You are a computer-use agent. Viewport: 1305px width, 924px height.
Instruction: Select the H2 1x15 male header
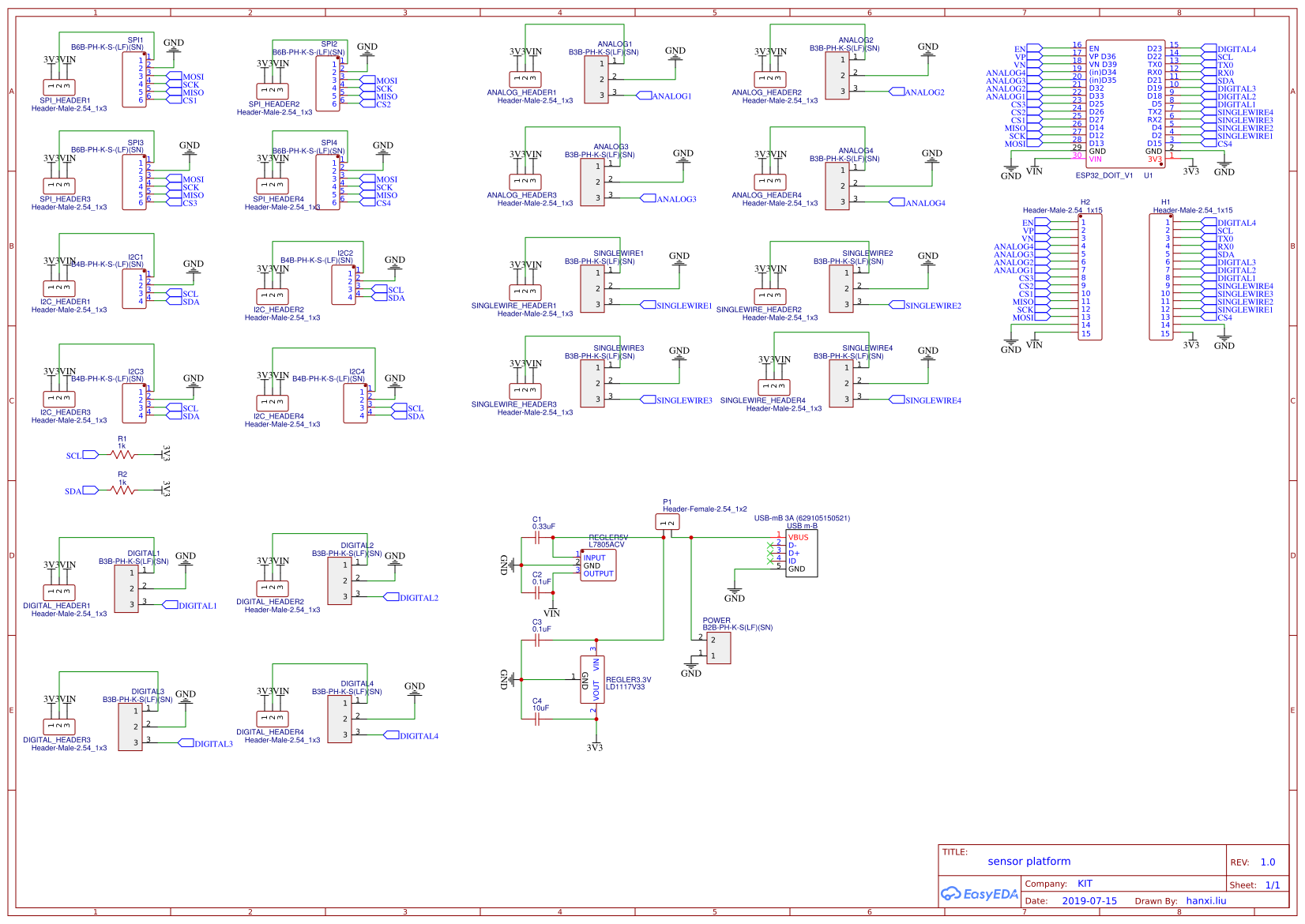(1090, 277)
